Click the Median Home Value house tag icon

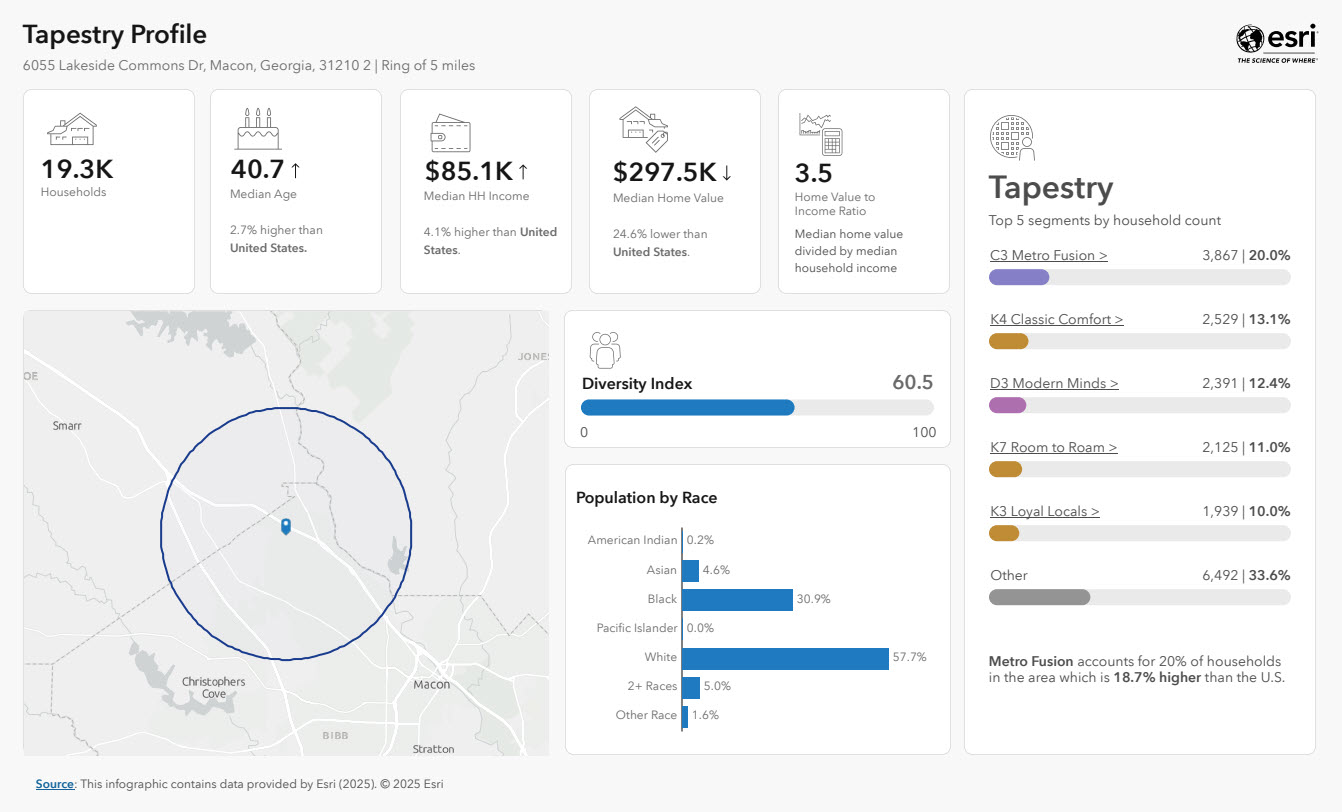coord(643,129)
